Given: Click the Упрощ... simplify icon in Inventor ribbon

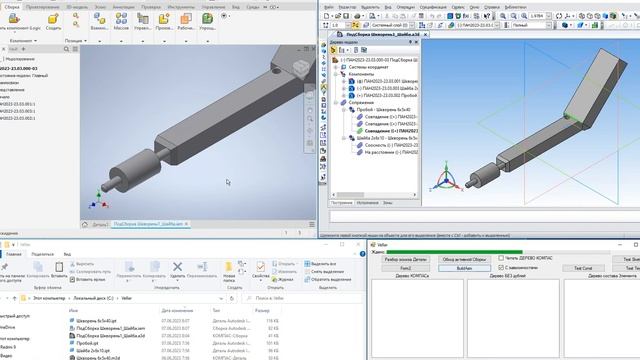Looking at the screenshot, I should tap(207, 19).
